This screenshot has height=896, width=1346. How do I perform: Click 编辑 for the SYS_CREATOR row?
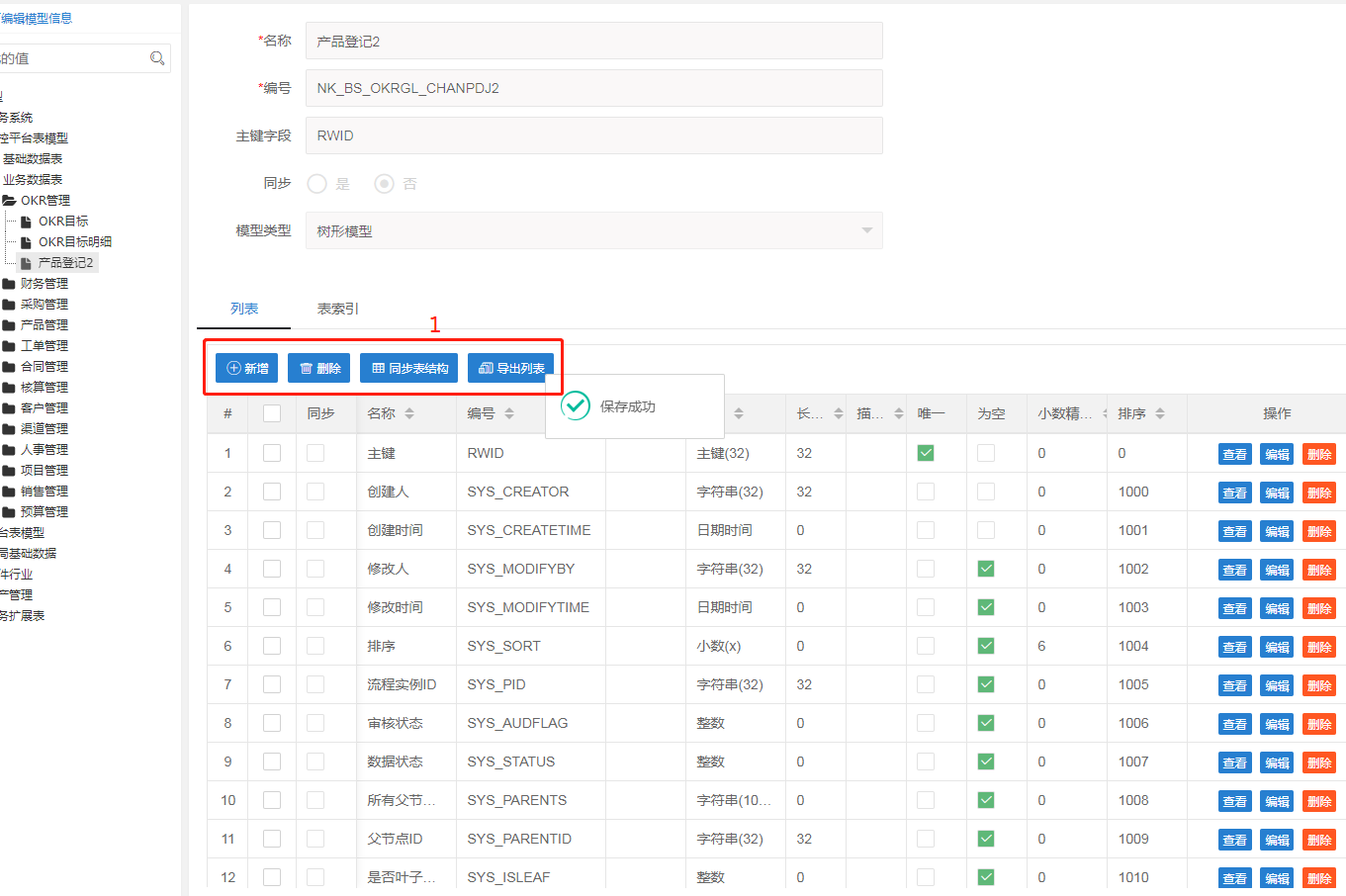pyautogui.click(x=1277, y=493)
